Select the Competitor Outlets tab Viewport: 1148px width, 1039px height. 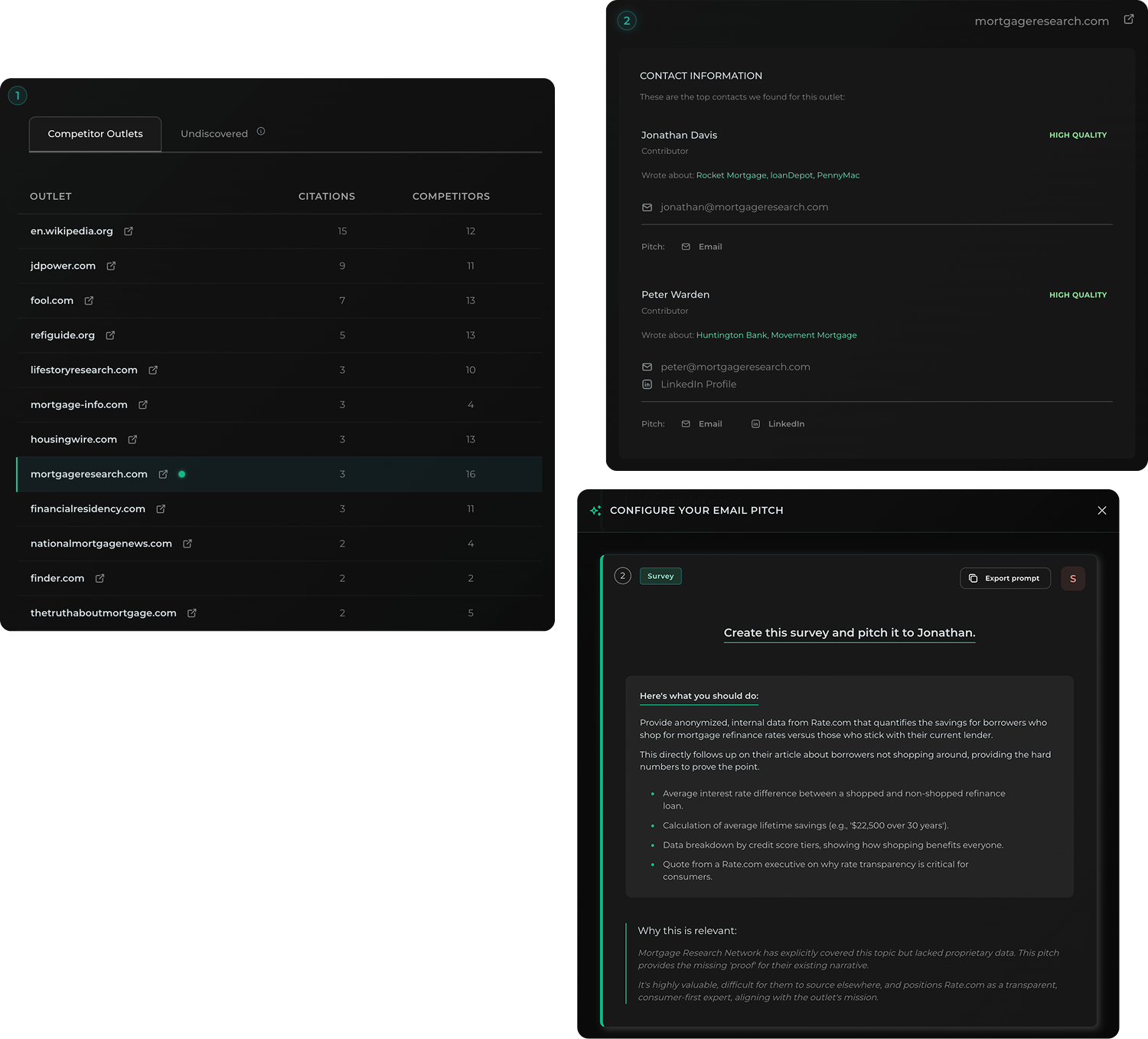95,133
